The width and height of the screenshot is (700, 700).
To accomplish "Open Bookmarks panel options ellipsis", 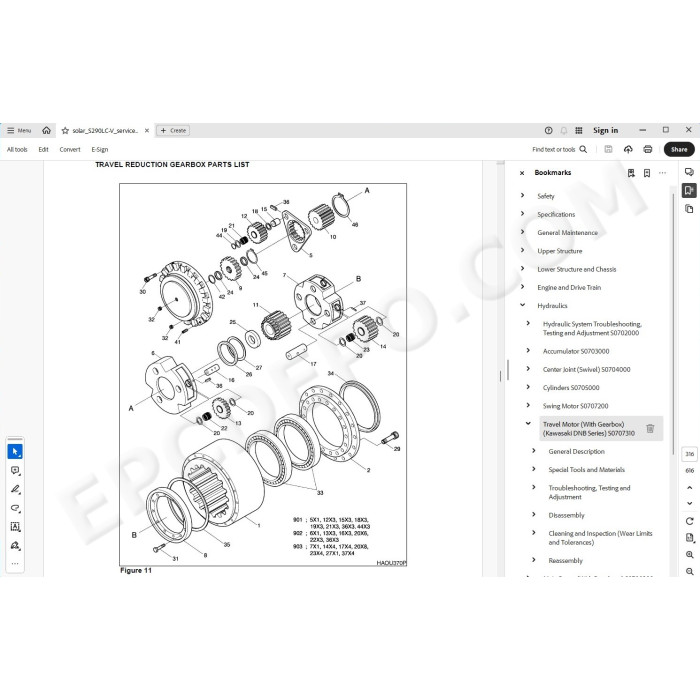I will click(x=662, y=173).
